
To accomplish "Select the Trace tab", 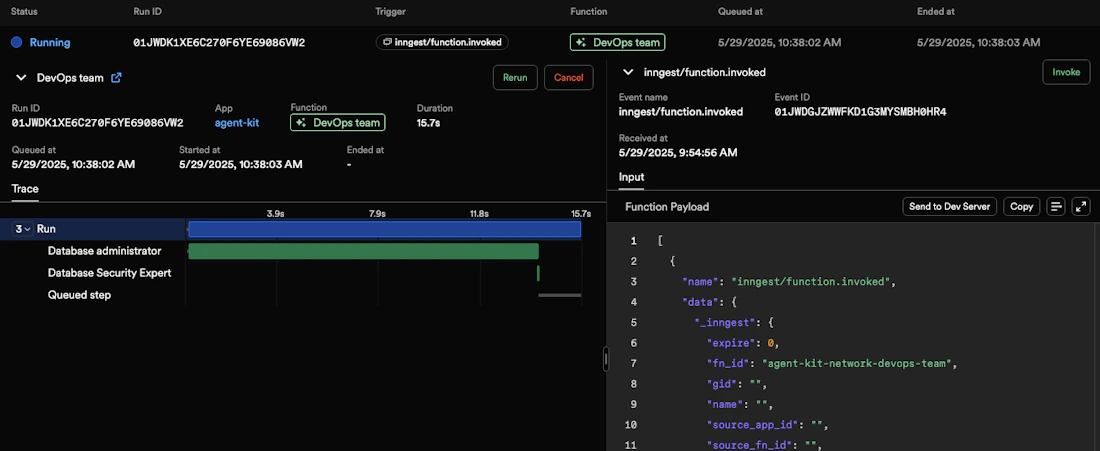I will click(25, 189).
